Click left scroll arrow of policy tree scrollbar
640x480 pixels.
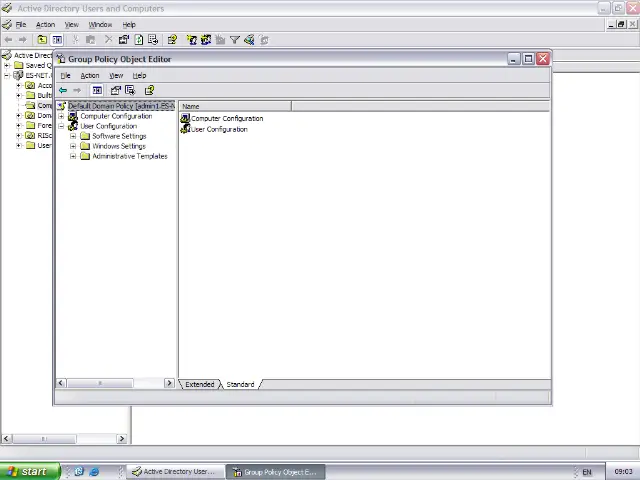pyautogui.click(x=61, y=383)
